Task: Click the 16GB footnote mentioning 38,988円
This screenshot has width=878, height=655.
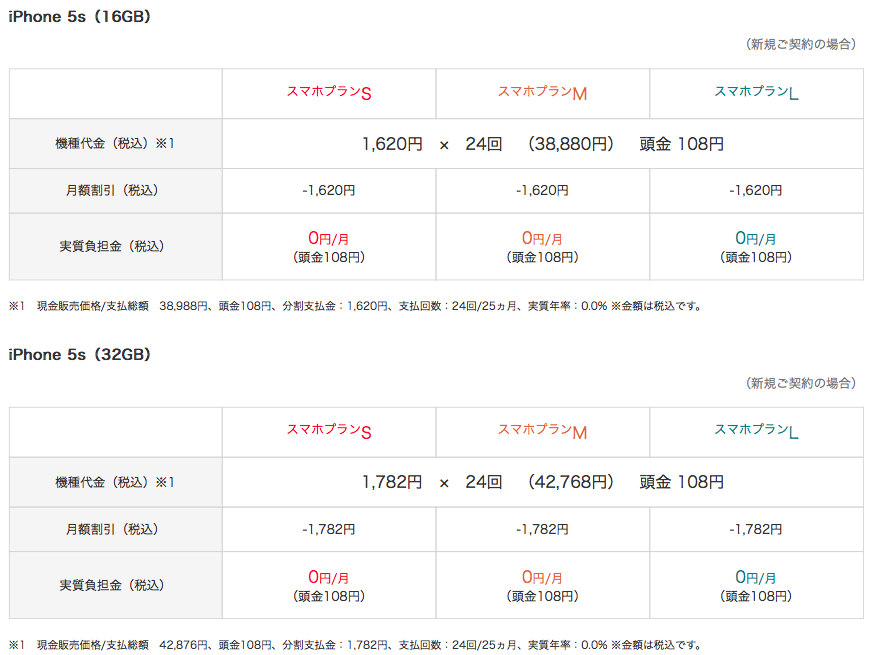Action: click(355, 306)
